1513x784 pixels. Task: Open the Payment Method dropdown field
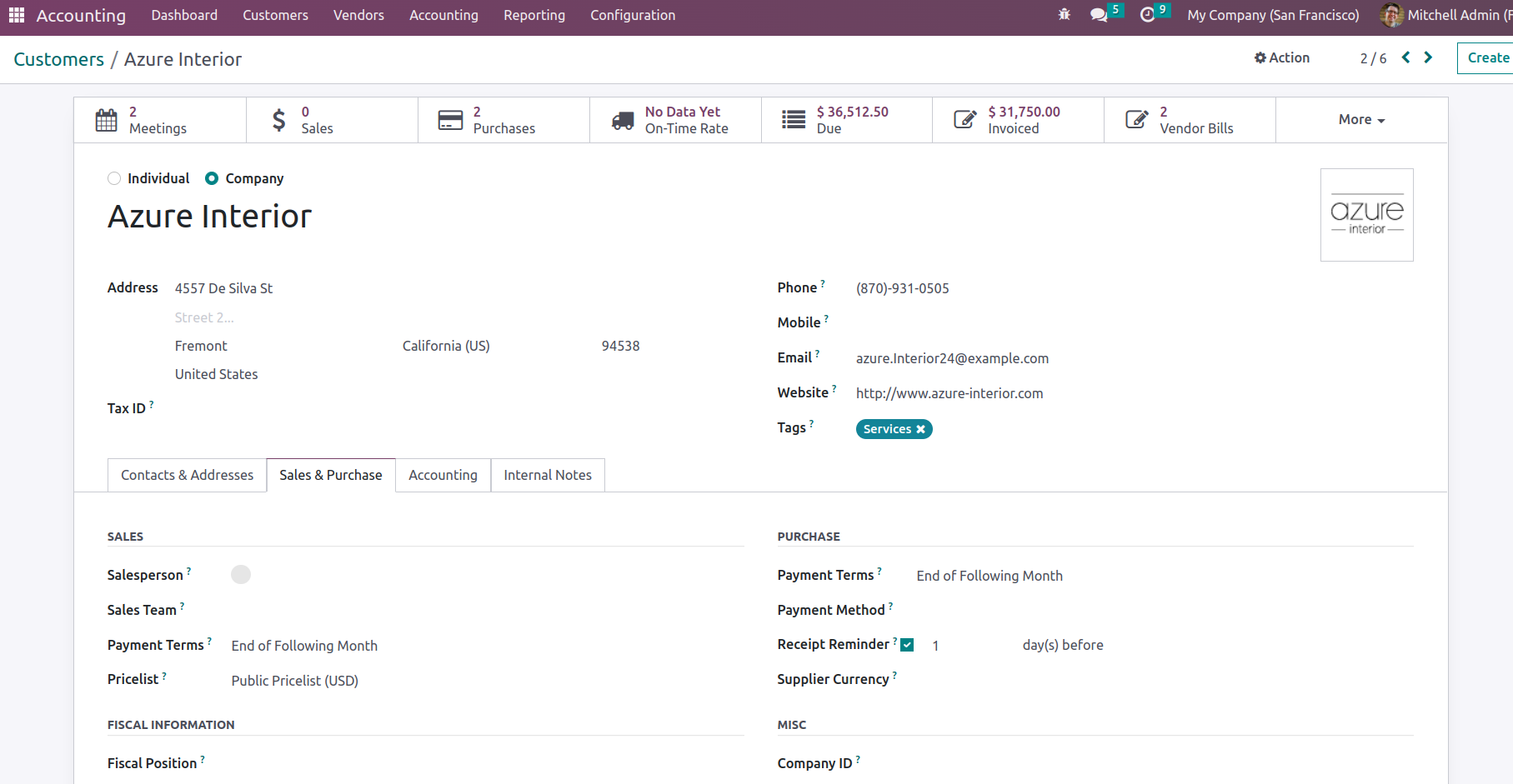click(x=1165, y=610)
